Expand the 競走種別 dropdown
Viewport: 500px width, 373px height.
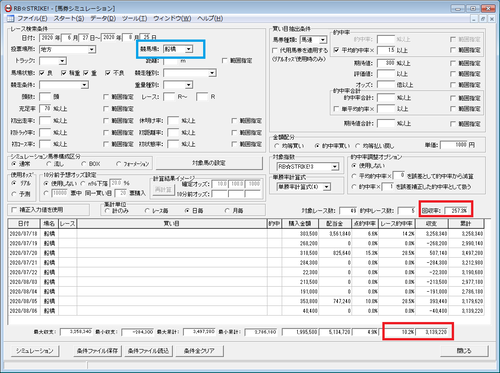pos(212,73)
